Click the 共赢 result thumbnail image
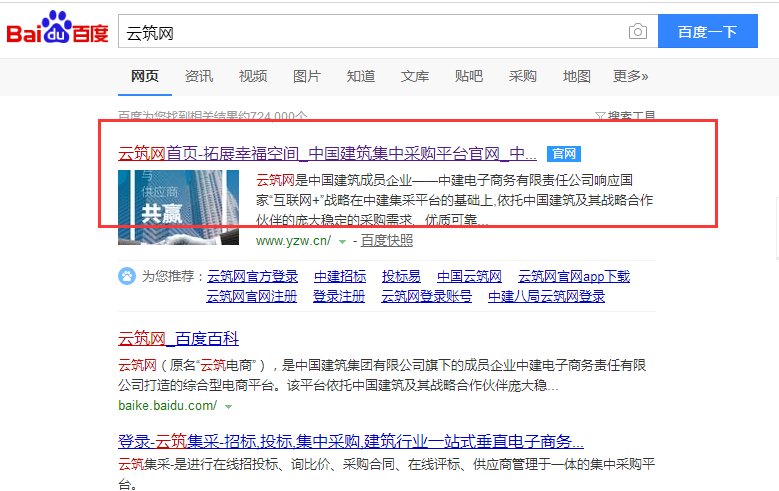779x491 pixels. pyautogui.click(x=178, y=207)
